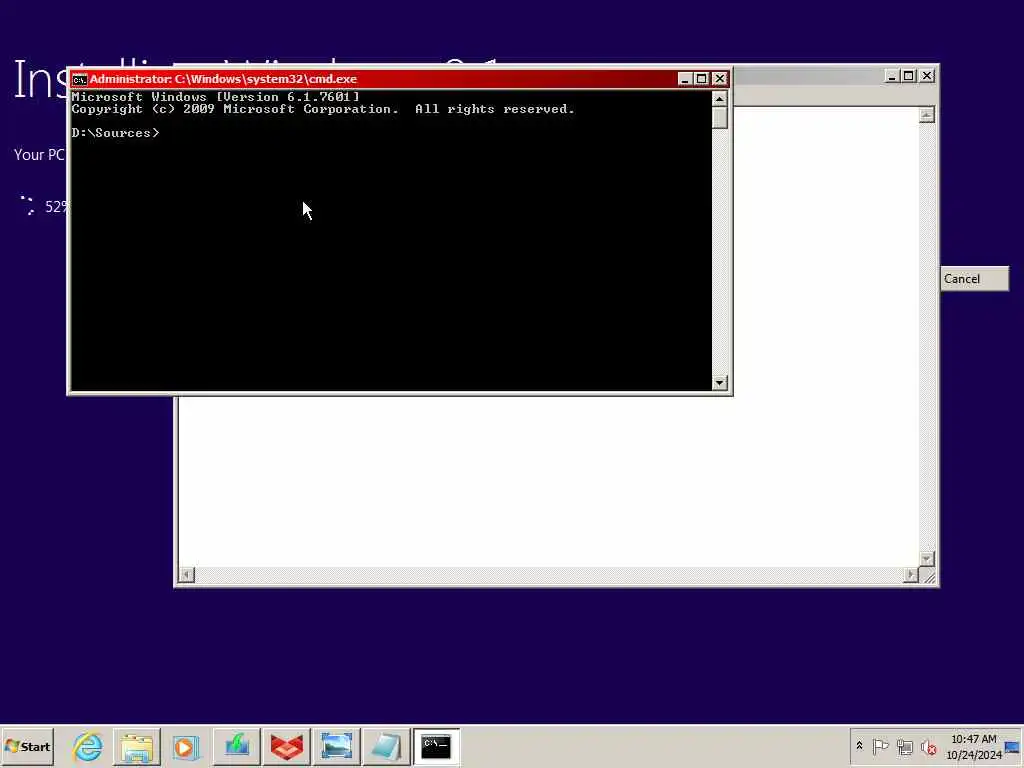Viewport: 1024px width, 768px height.
Task: Click the background window's resize grip
Action: point(927,575)
